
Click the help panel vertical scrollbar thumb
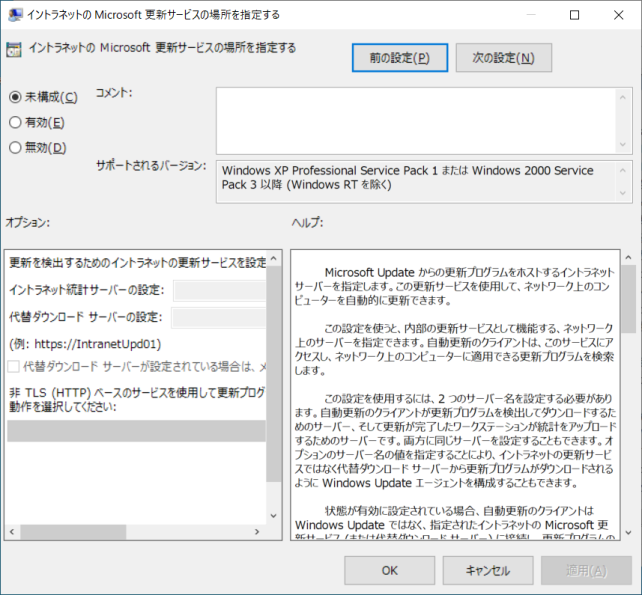click(628, 299)
